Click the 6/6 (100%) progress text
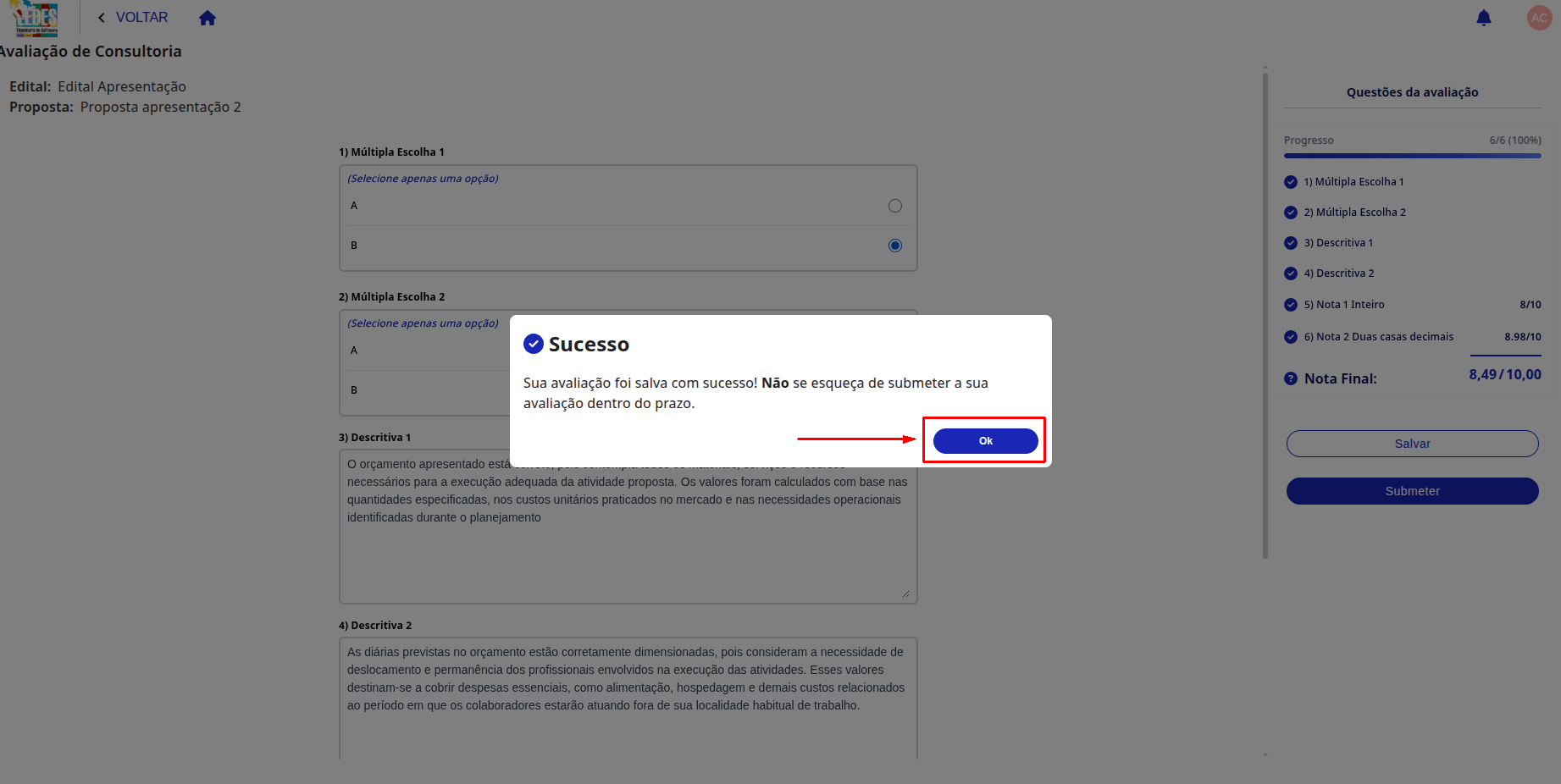This screenshot has height=784, width=1561. coord(1514,141)
